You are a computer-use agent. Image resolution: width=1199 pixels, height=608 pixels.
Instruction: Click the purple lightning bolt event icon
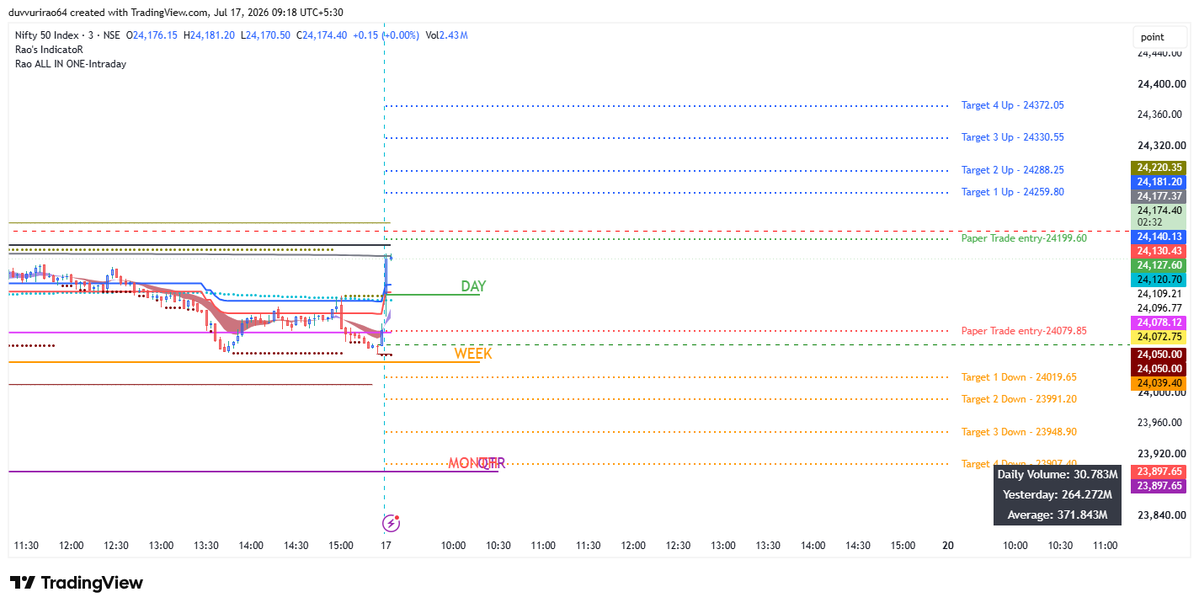click(x=391, y=523)
